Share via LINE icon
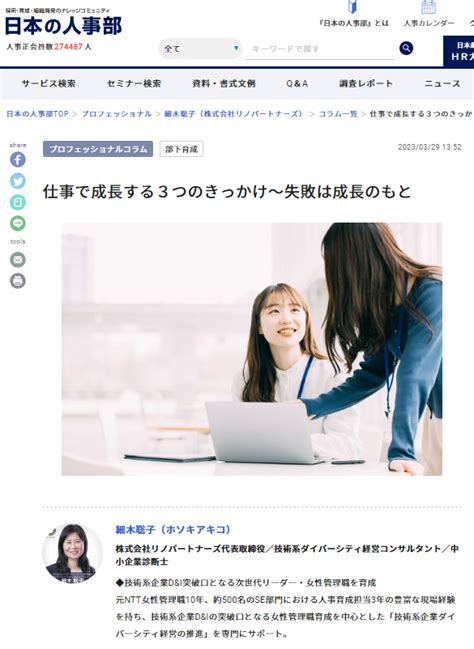This screenshot has width=474, height=649. point(18,224)
